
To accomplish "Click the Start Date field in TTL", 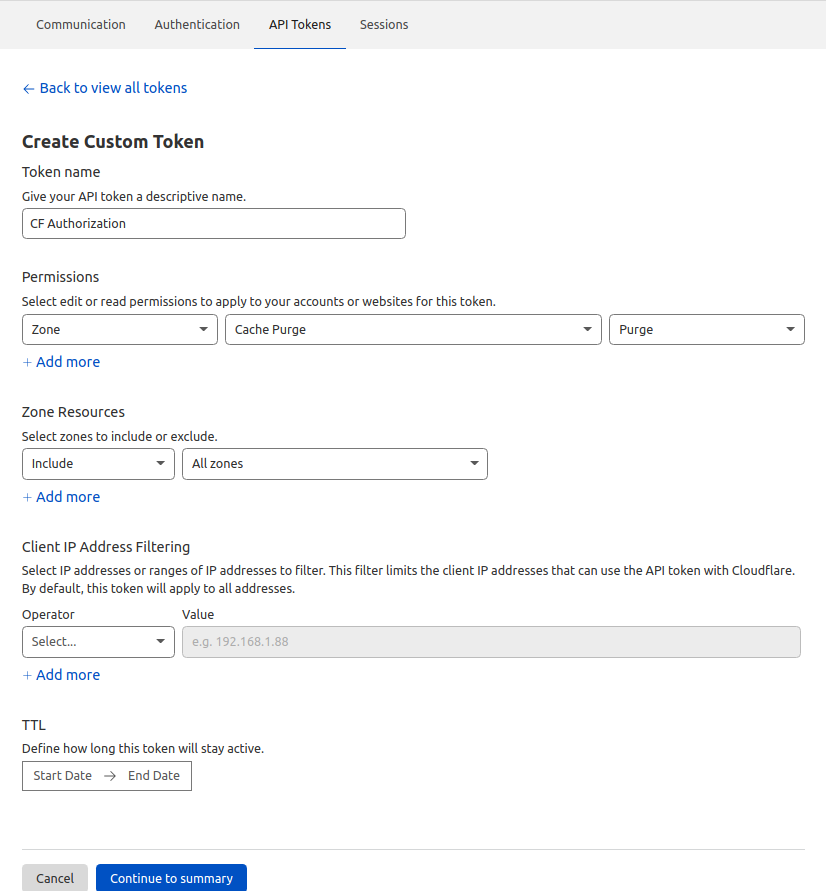I will coord(62,775).
